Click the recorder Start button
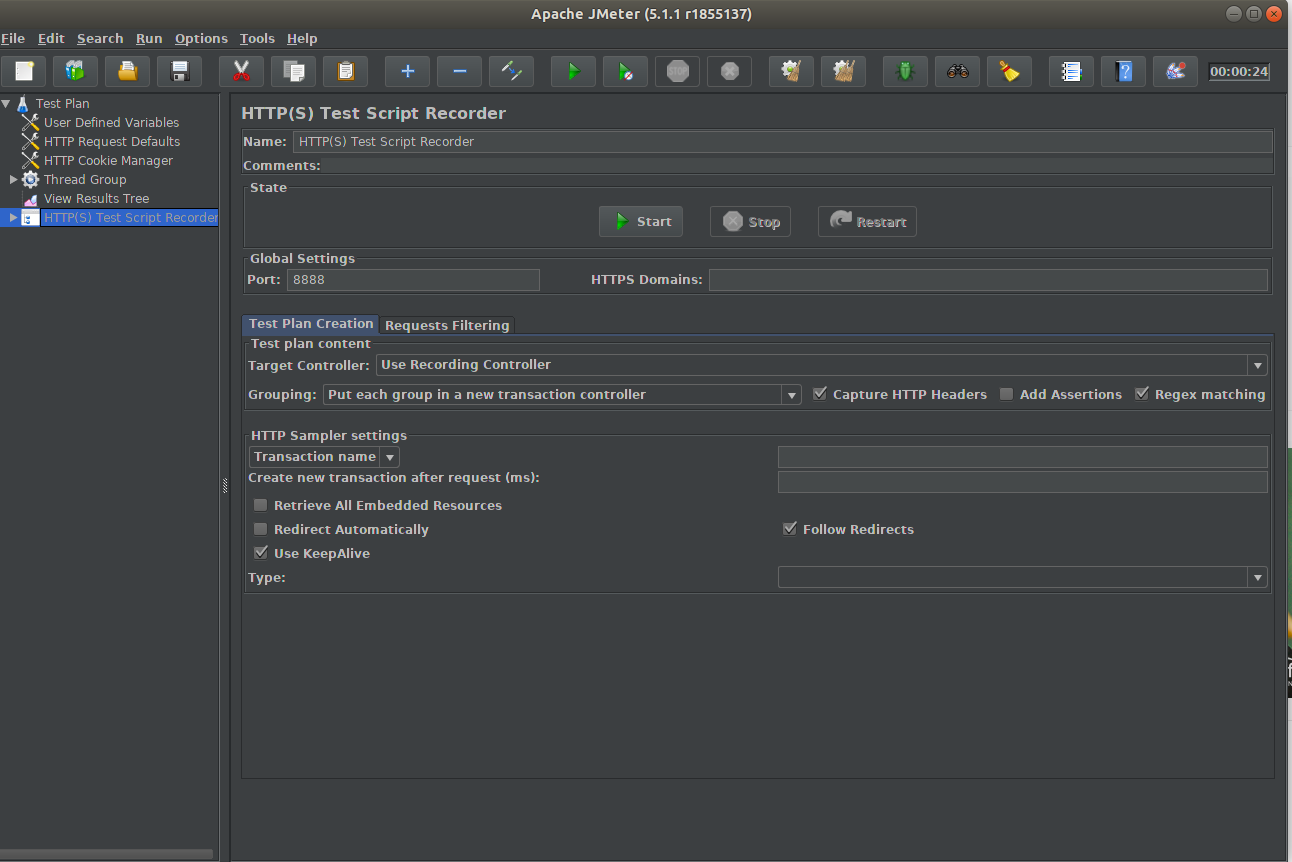Viewport: 1292px width, 862px height. click(641, 221)
